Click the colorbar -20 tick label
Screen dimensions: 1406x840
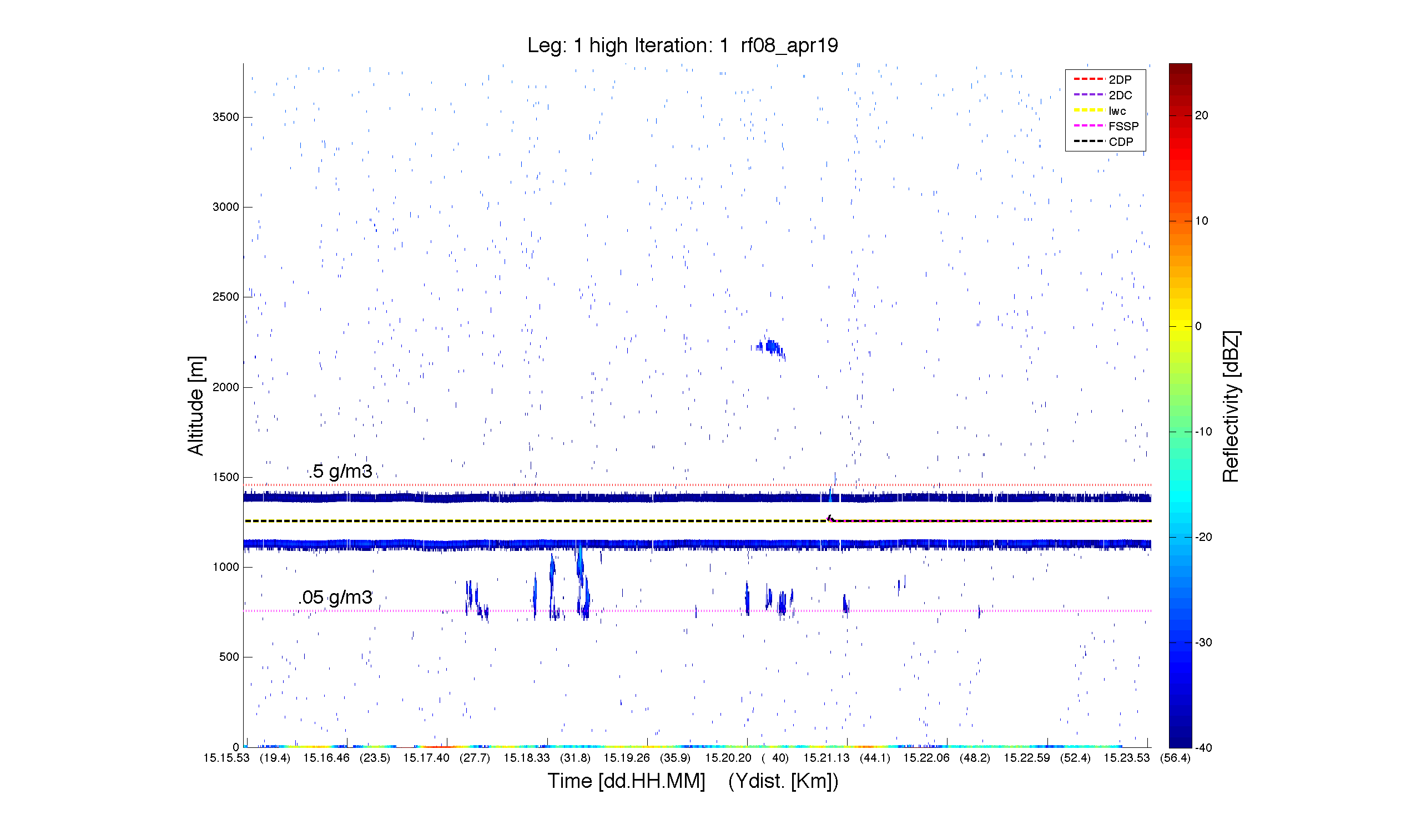1203,537
